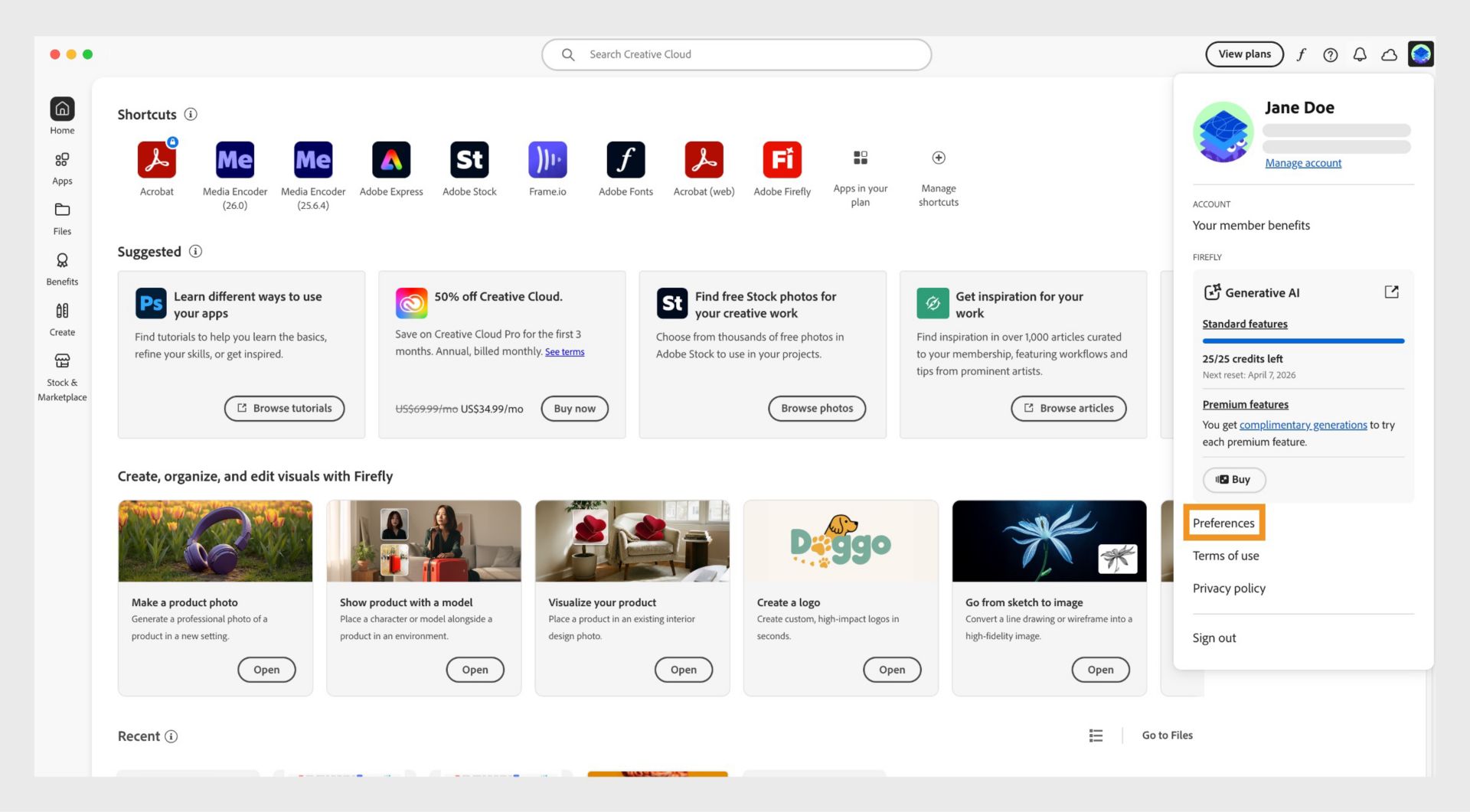Image resolution: width=1470 pixels, height=812 pixels.
Task: Open Media Encoder (26.0) from Shortcuts
Action: tap(235, 161)
